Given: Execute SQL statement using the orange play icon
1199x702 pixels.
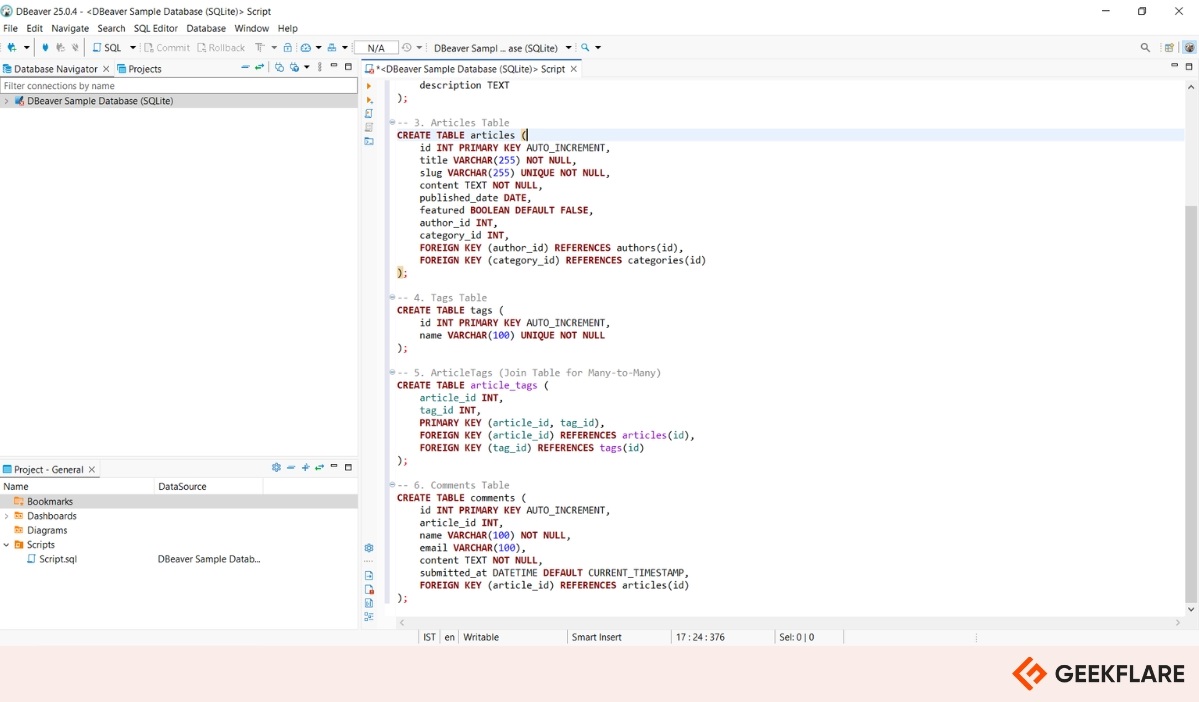Looking at the screenshot, I should click(x=369, y=86).
